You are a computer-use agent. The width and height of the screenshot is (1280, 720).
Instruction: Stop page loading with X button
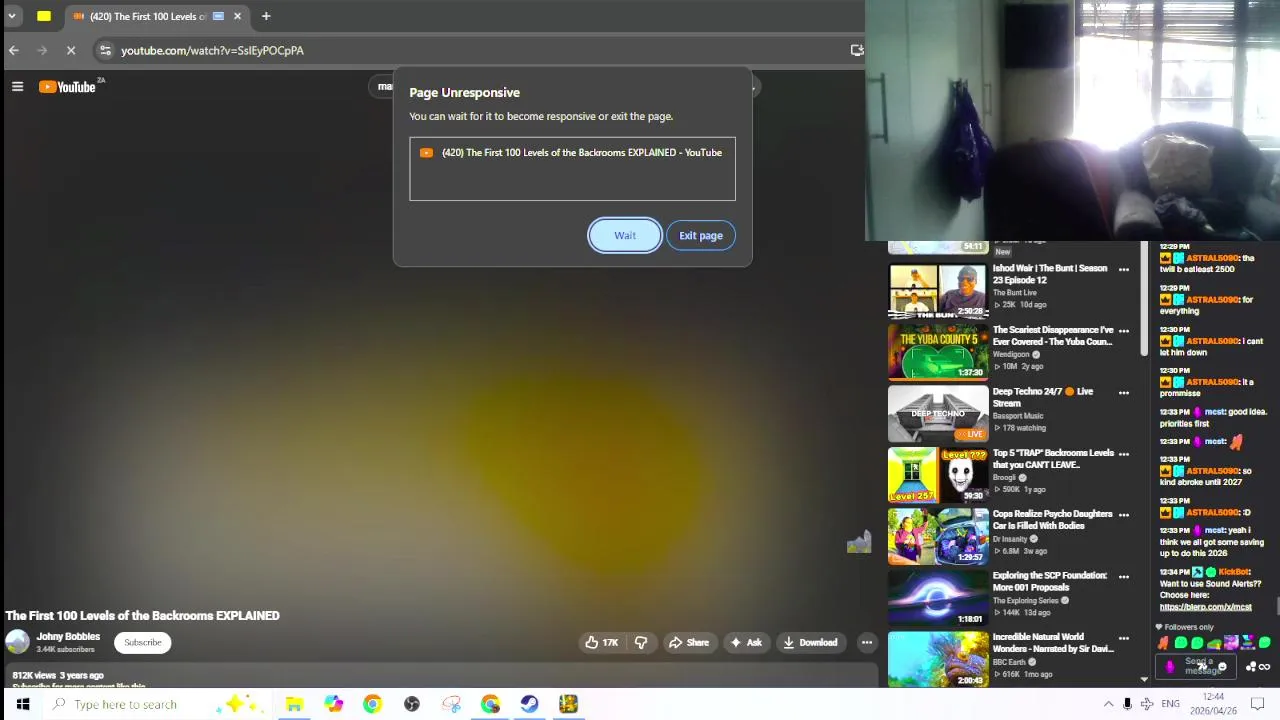[x=71, y=50]
